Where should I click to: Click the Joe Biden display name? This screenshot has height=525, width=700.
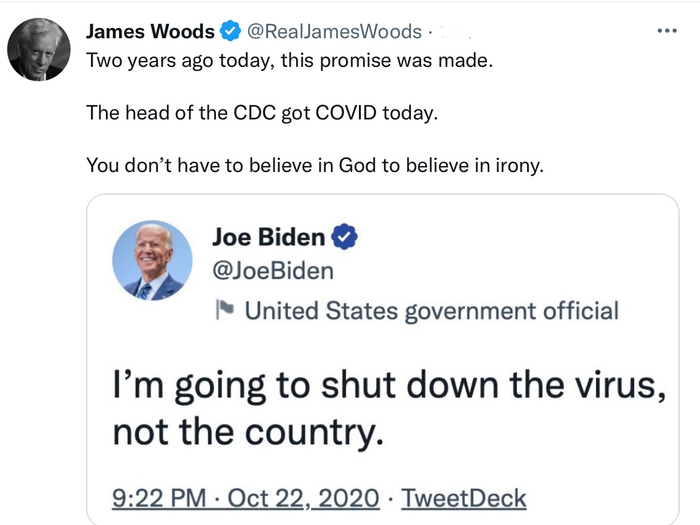268,237
